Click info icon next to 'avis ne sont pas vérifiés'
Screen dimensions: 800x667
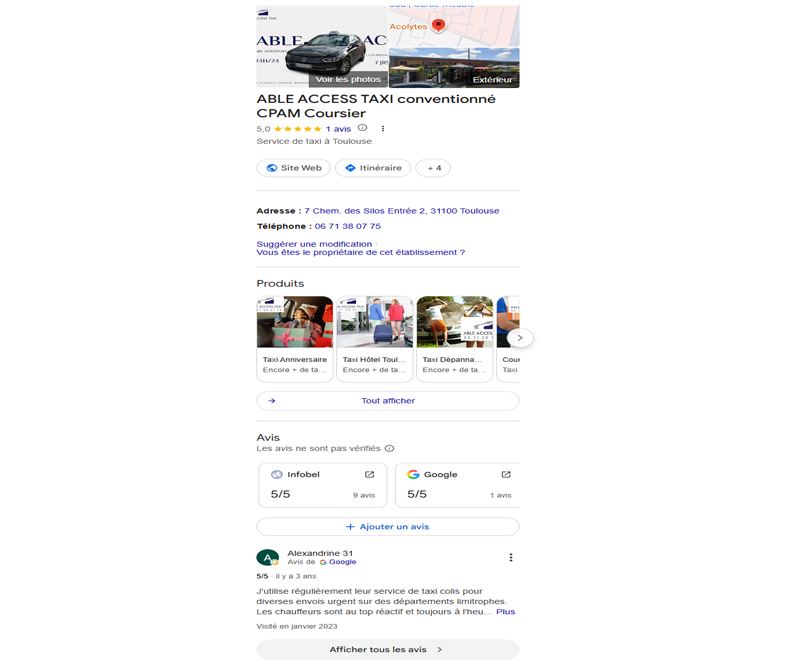389,449
